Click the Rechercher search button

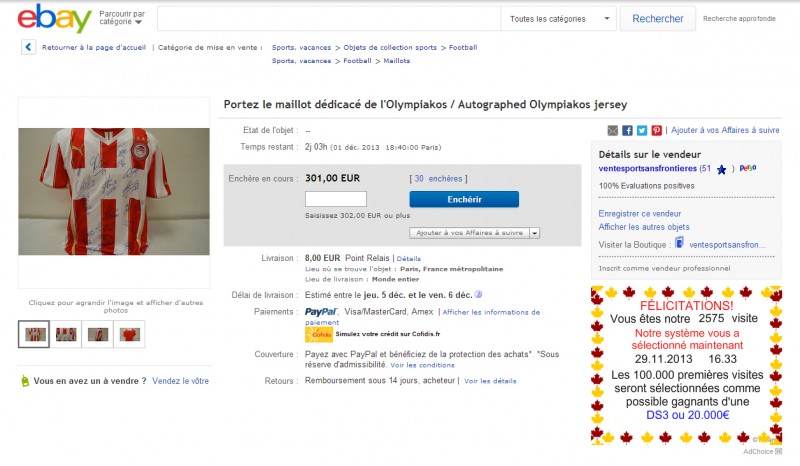(657, 19)
